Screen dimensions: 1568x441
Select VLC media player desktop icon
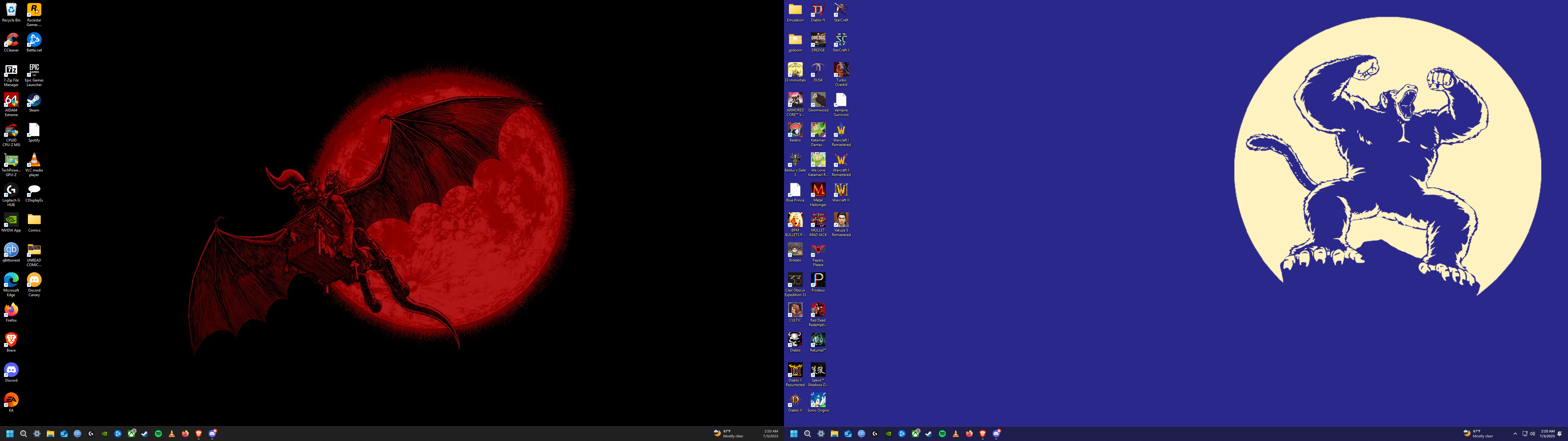tap(34, 164)
